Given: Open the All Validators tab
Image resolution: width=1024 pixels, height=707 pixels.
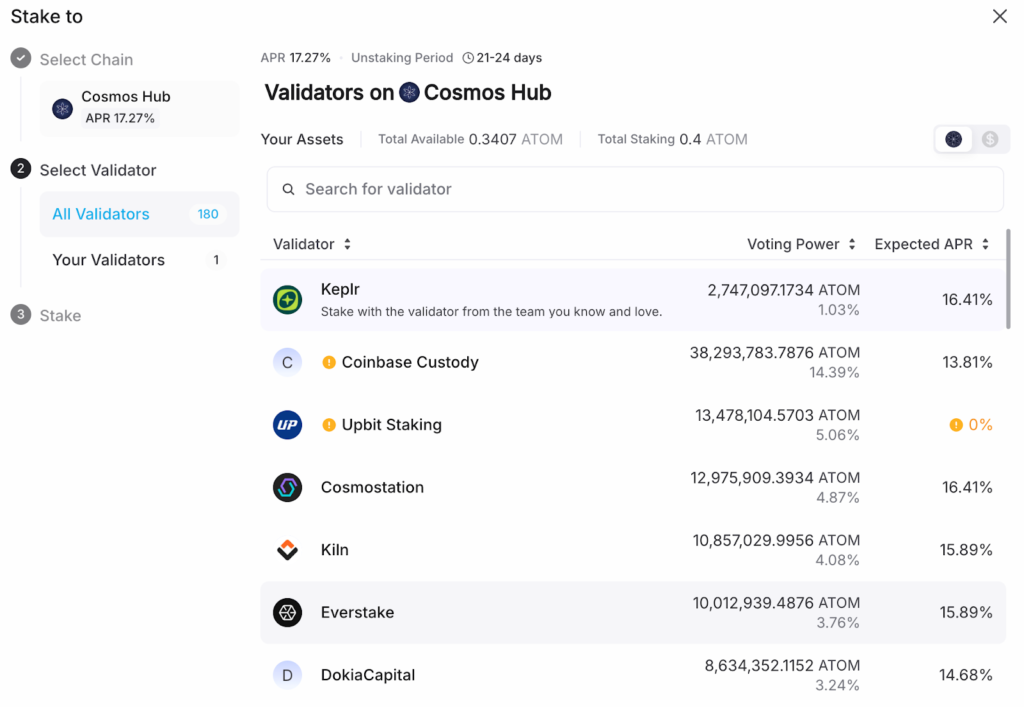Looking at the screenshot, I should [101, 214].
